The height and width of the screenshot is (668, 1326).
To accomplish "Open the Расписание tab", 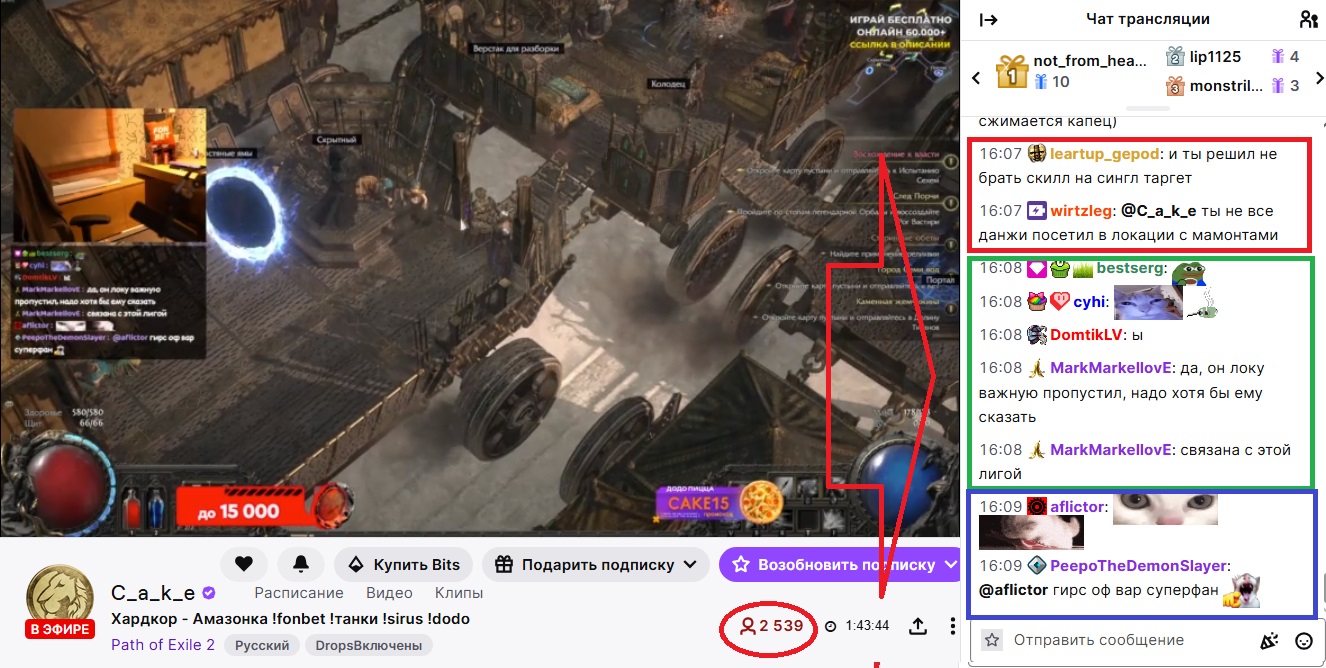I will 299,593.
